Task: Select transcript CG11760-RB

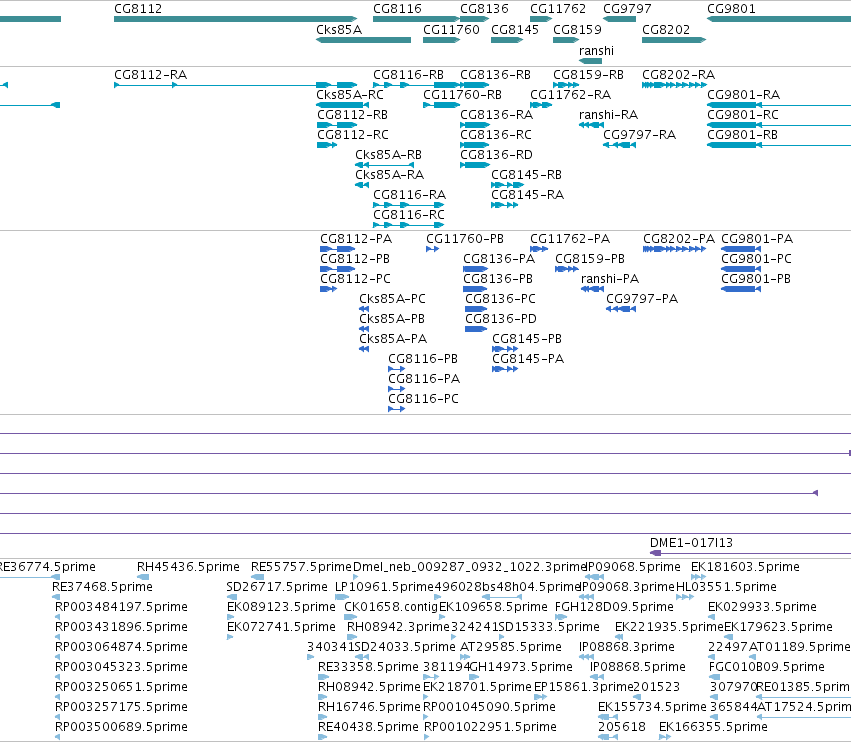Action: pos(441,105)
